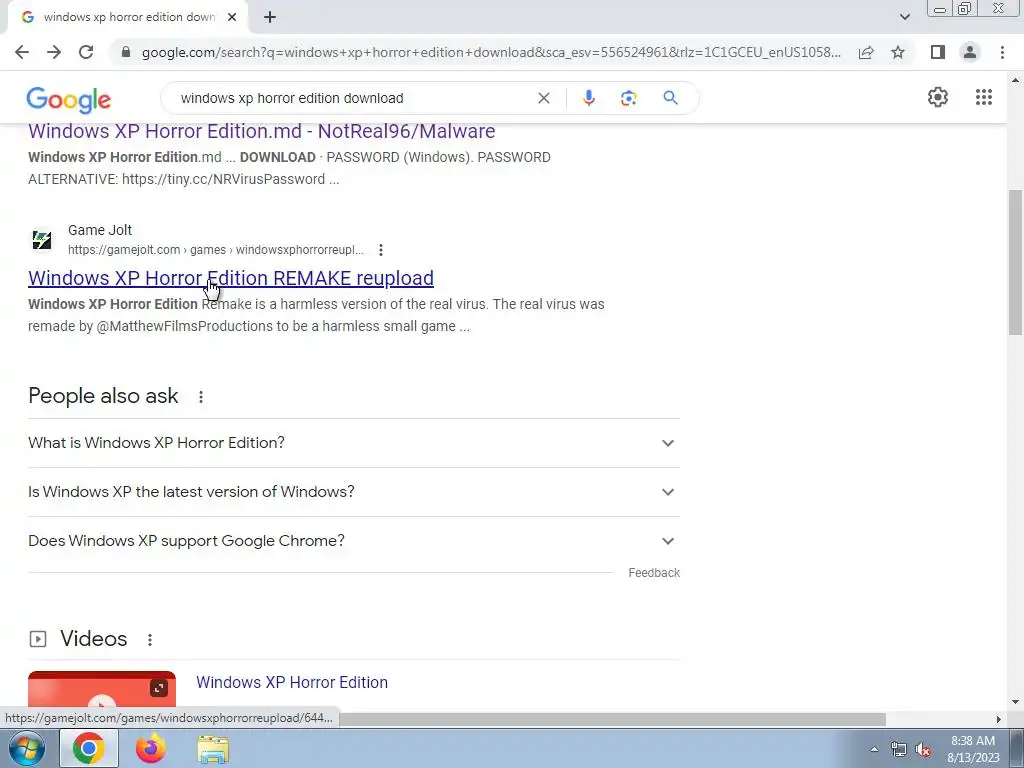Open the Google apps grid

pos(984,97)
